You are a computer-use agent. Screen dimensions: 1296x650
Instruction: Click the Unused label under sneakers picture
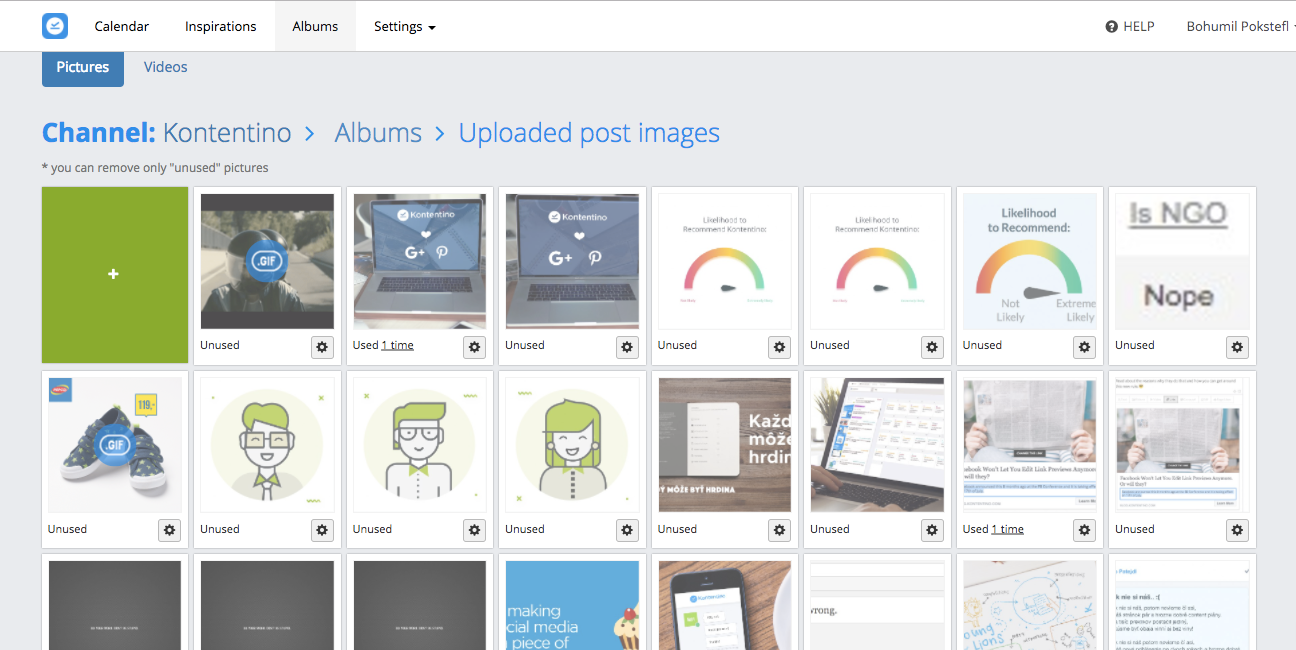tap(68, 529)
